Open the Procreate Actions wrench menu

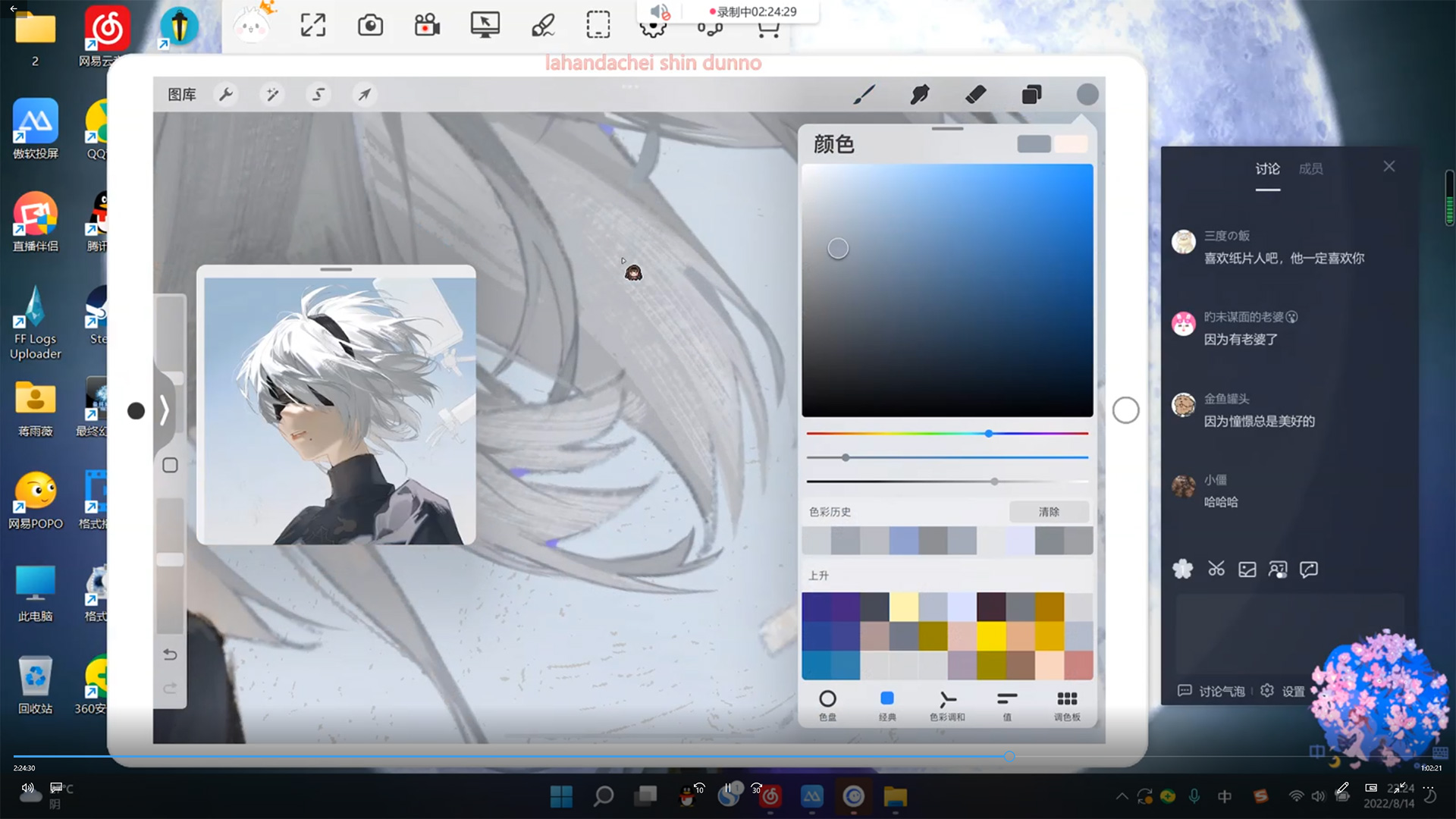pyautogui.click(x=225, y=95)
